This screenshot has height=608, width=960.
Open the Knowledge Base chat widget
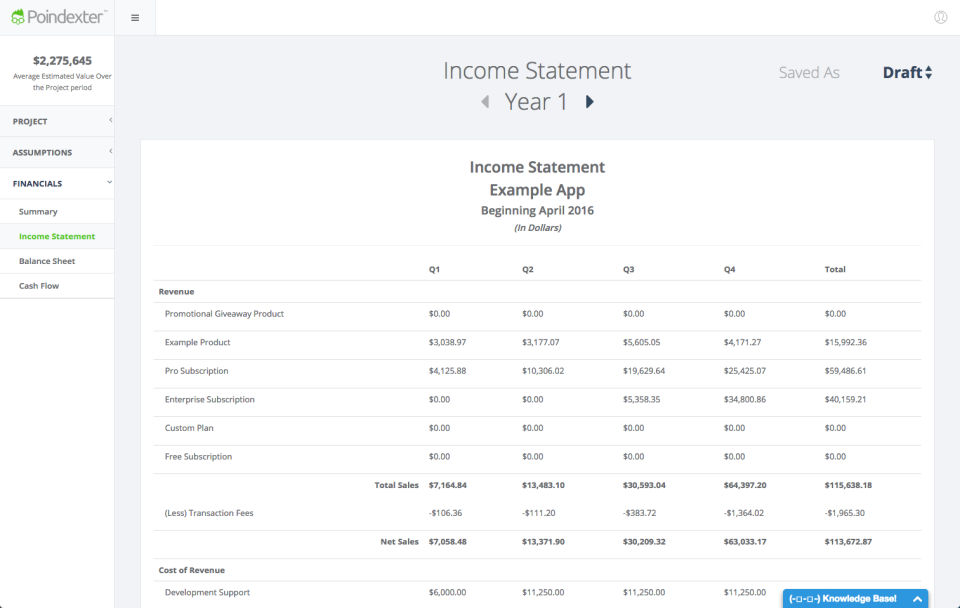click(855, 599)
